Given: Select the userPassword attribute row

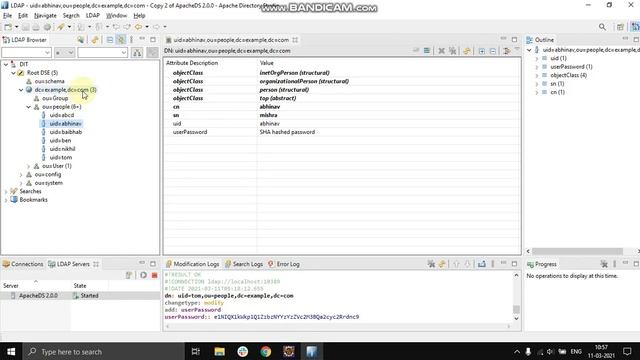Looking at the screenshot, I should 342,132.
